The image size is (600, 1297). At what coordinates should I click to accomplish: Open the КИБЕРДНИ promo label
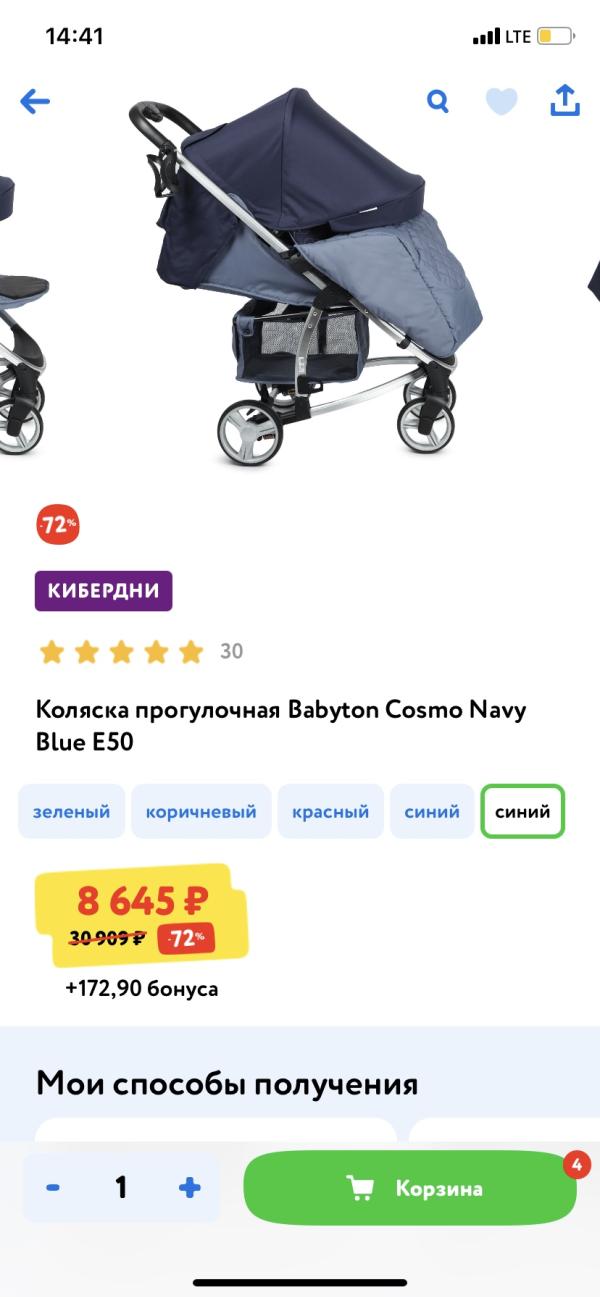(x=104, y=590)
